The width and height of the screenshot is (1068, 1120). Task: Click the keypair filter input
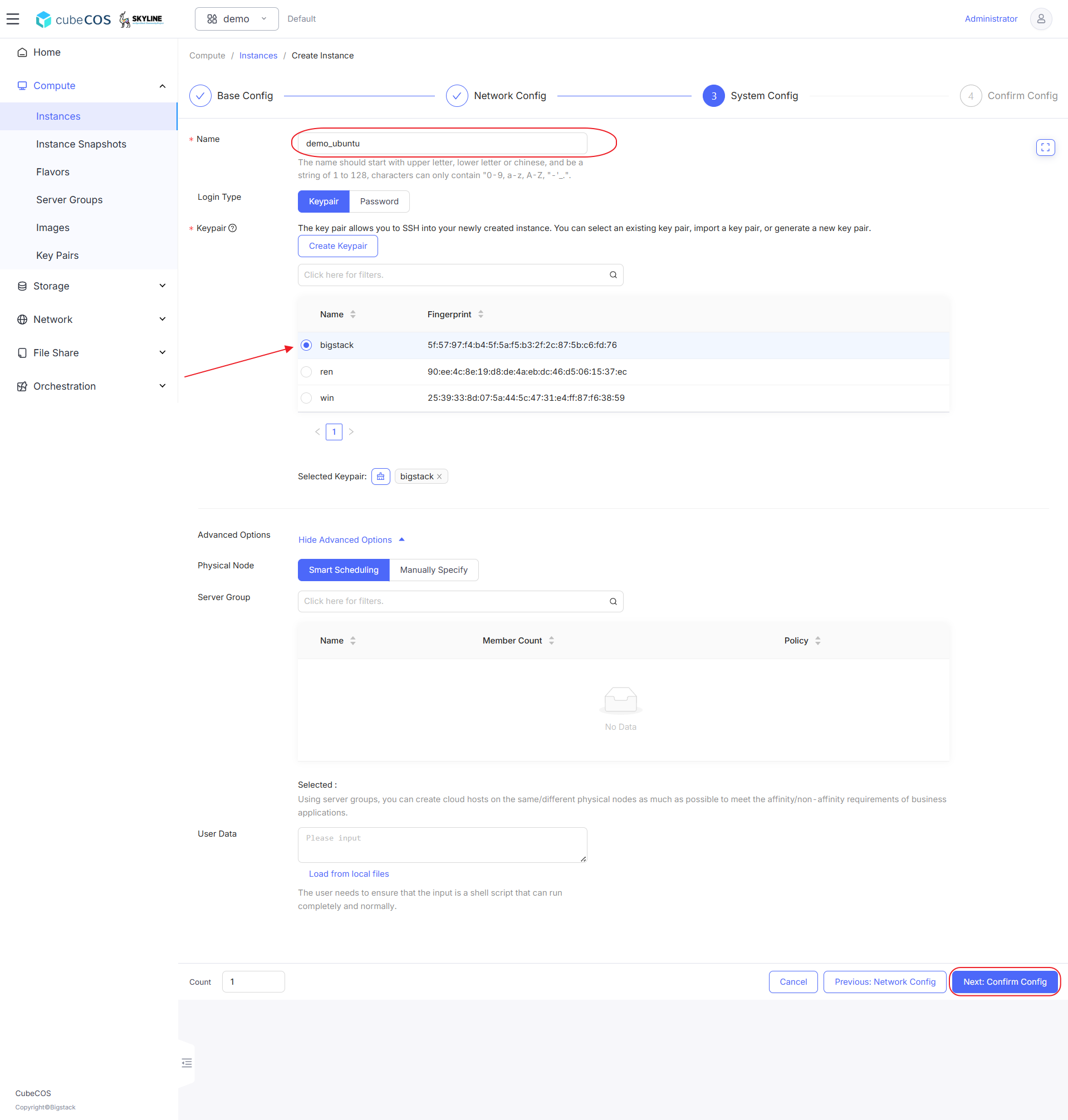[460, 275]
